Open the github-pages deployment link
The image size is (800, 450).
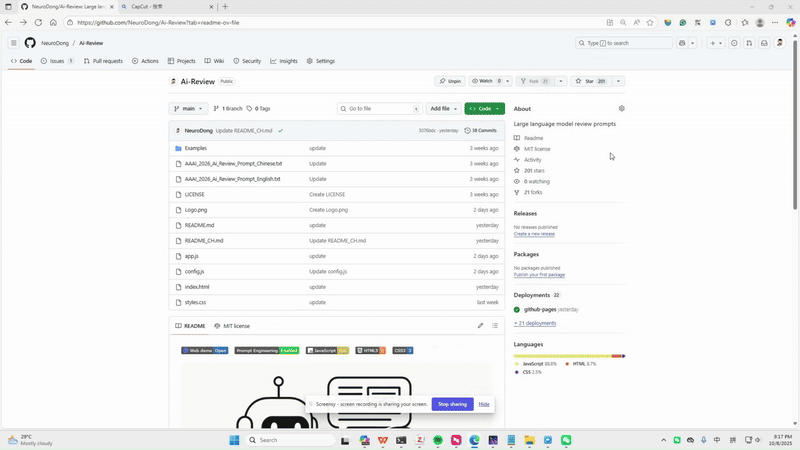coord(540,309)
